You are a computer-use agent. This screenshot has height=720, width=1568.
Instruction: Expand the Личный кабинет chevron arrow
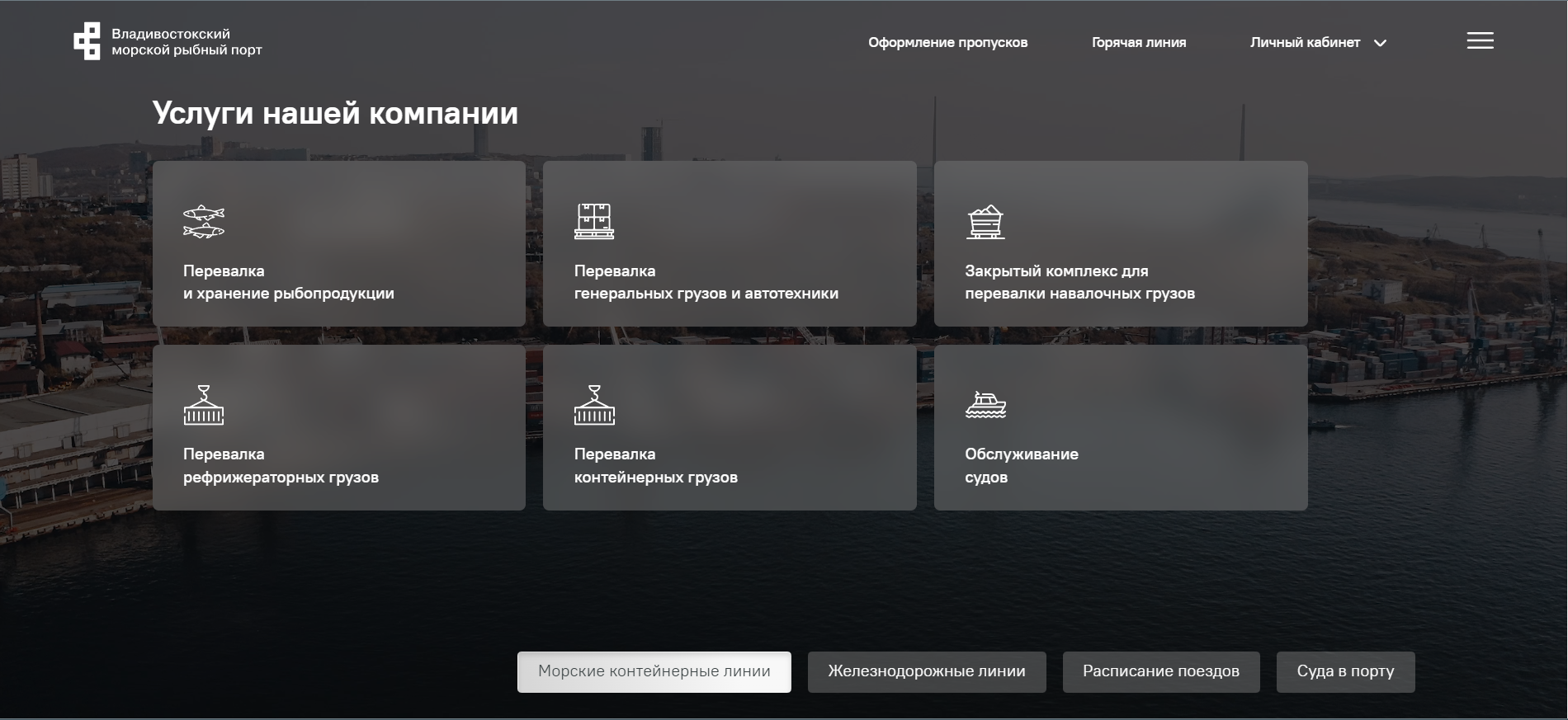(1380, 43)
